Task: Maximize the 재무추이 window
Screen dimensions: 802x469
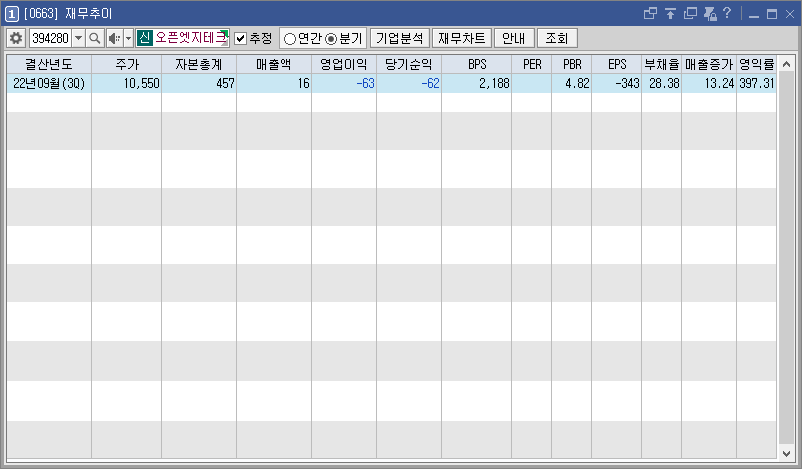Action: [x=772, y=14]
